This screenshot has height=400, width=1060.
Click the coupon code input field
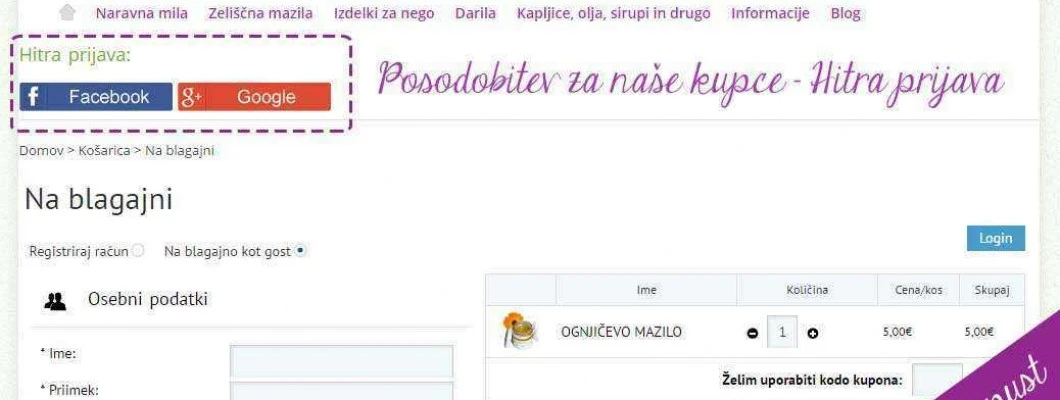tap(937, 380)
